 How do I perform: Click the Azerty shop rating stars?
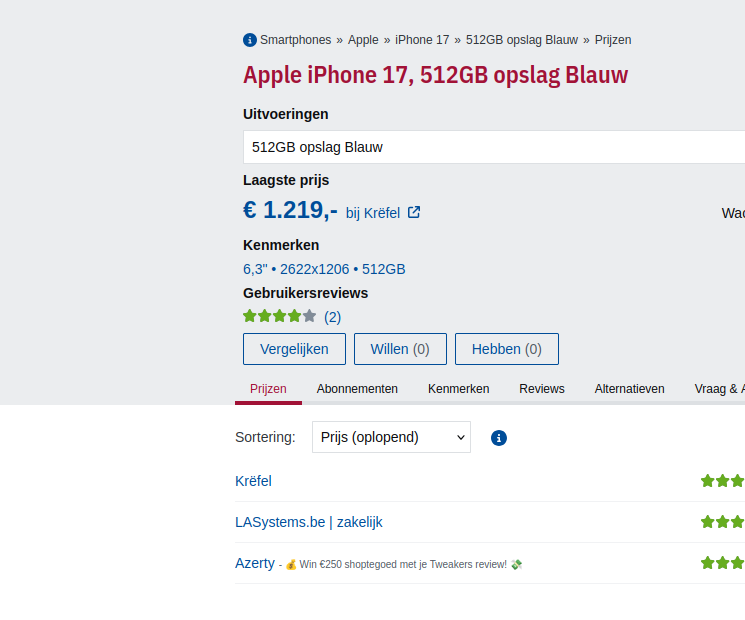click(x=722, y=563)
